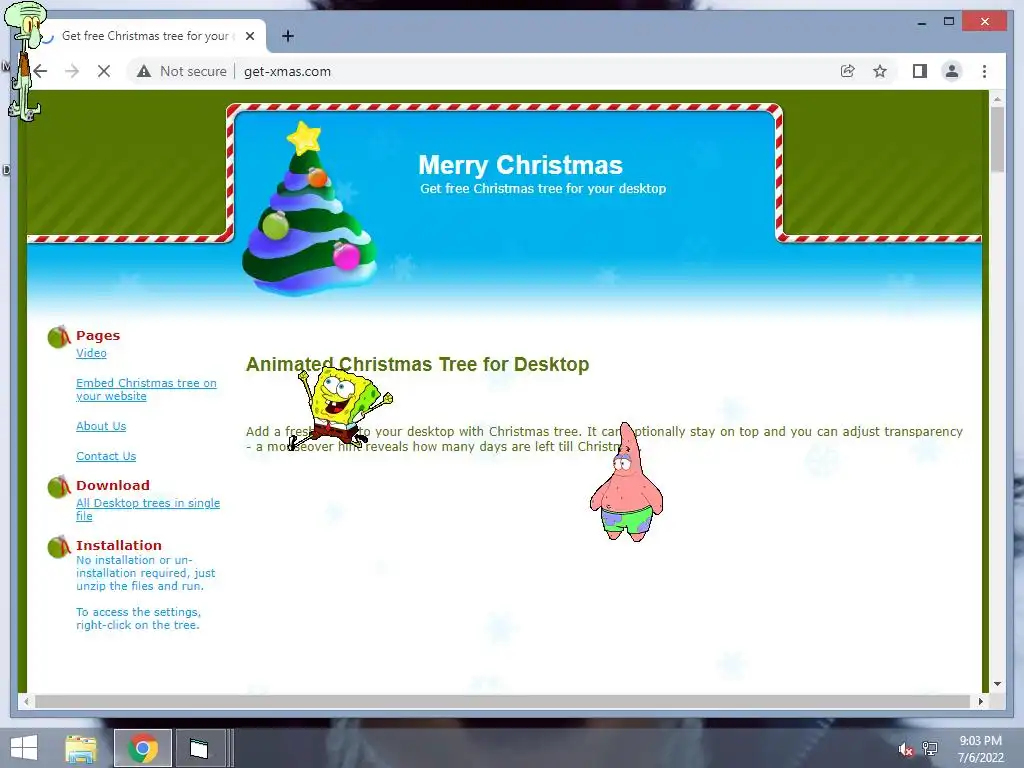Open the Chrome three-dot menu
The image size is (1024, 768).
[984, 71]
